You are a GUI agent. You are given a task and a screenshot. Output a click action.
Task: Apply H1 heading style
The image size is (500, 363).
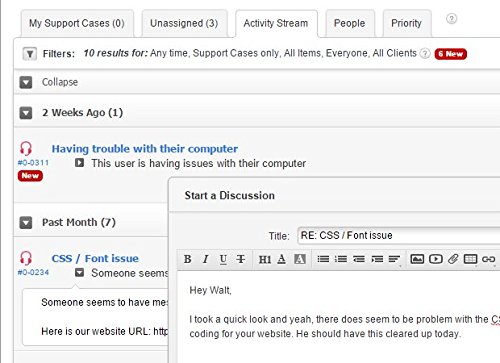265,259
